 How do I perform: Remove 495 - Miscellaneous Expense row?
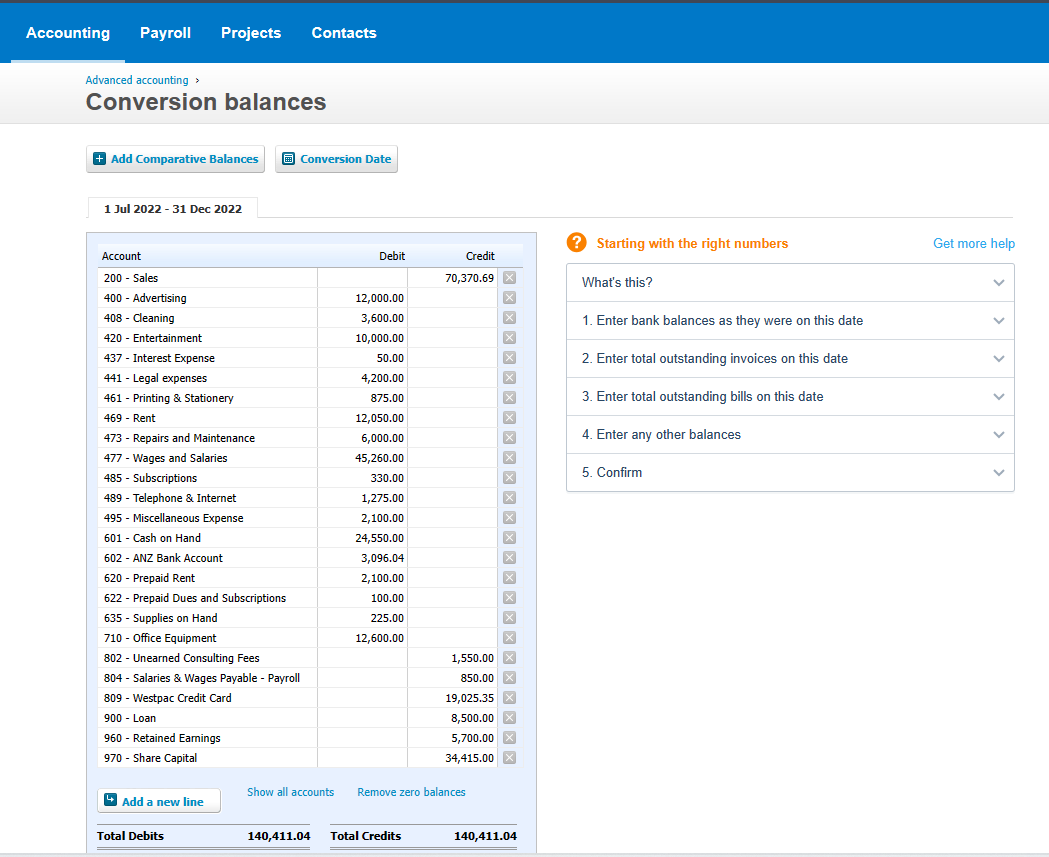pyautogui.click(x=509, y=518)
